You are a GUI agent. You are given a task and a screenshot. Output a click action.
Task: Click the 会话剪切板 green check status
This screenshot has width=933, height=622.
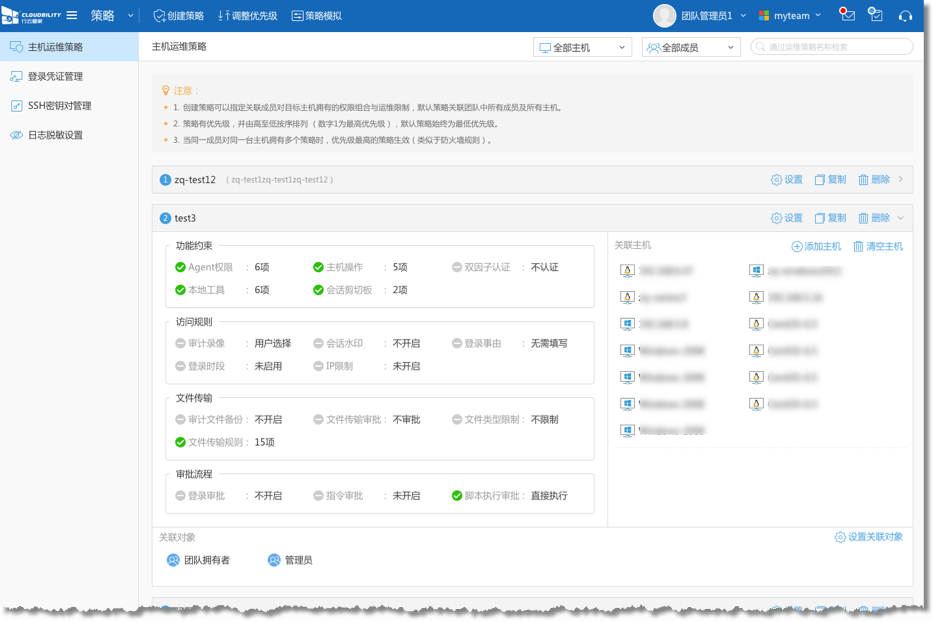point(318,290)
